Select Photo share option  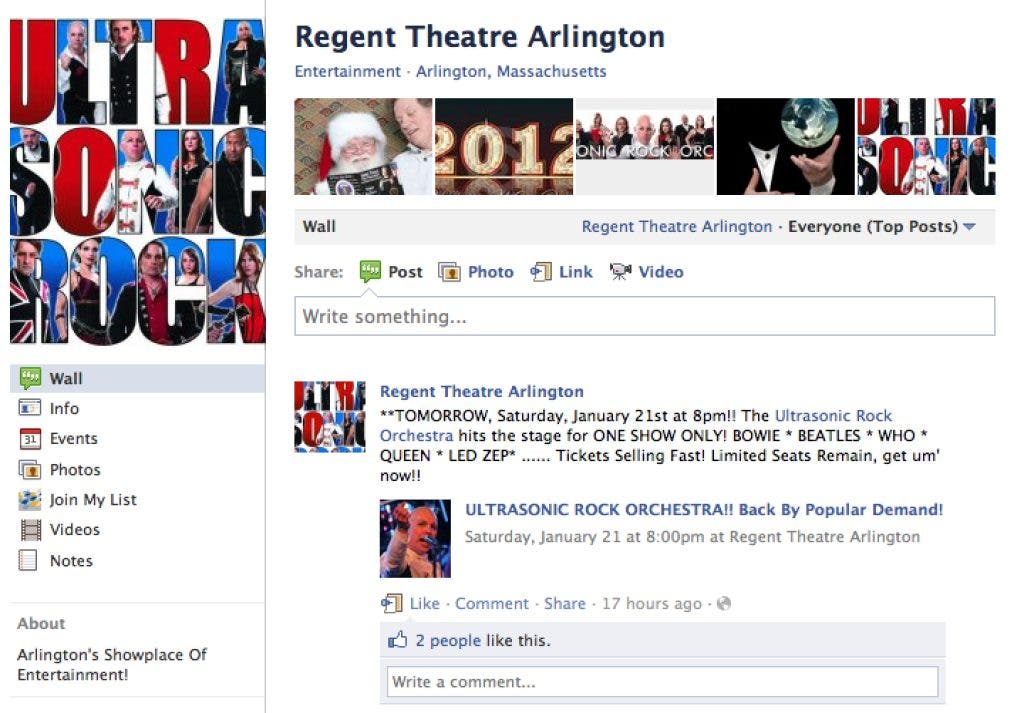[x=490, y=272]
